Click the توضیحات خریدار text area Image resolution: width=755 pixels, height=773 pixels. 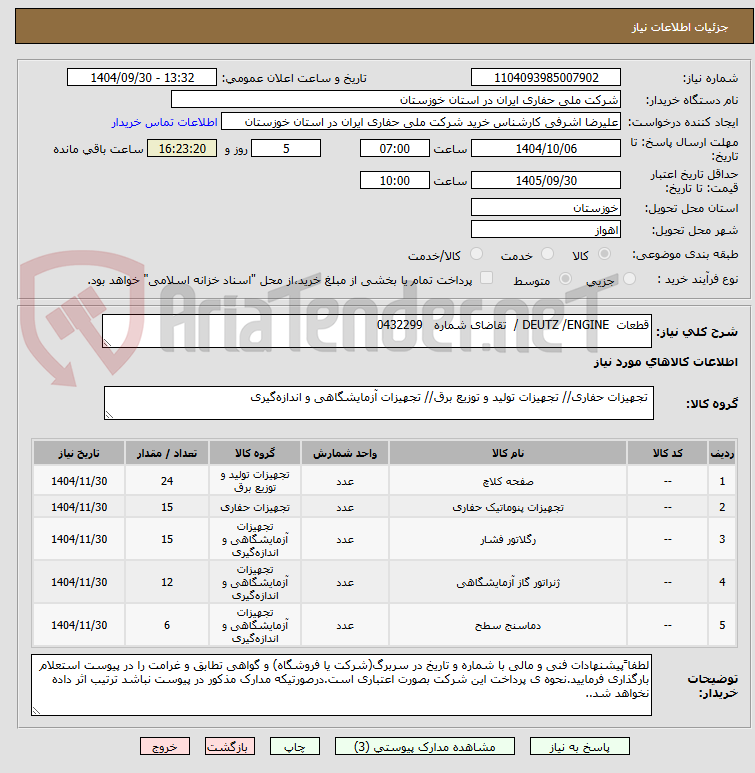tap(341, 685)
